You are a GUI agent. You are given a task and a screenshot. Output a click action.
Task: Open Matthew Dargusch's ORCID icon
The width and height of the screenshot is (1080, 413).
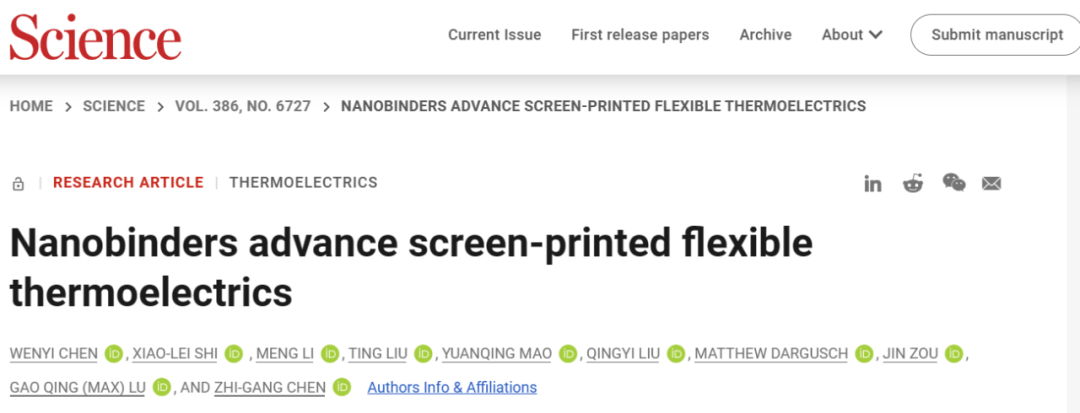[864, 354]
